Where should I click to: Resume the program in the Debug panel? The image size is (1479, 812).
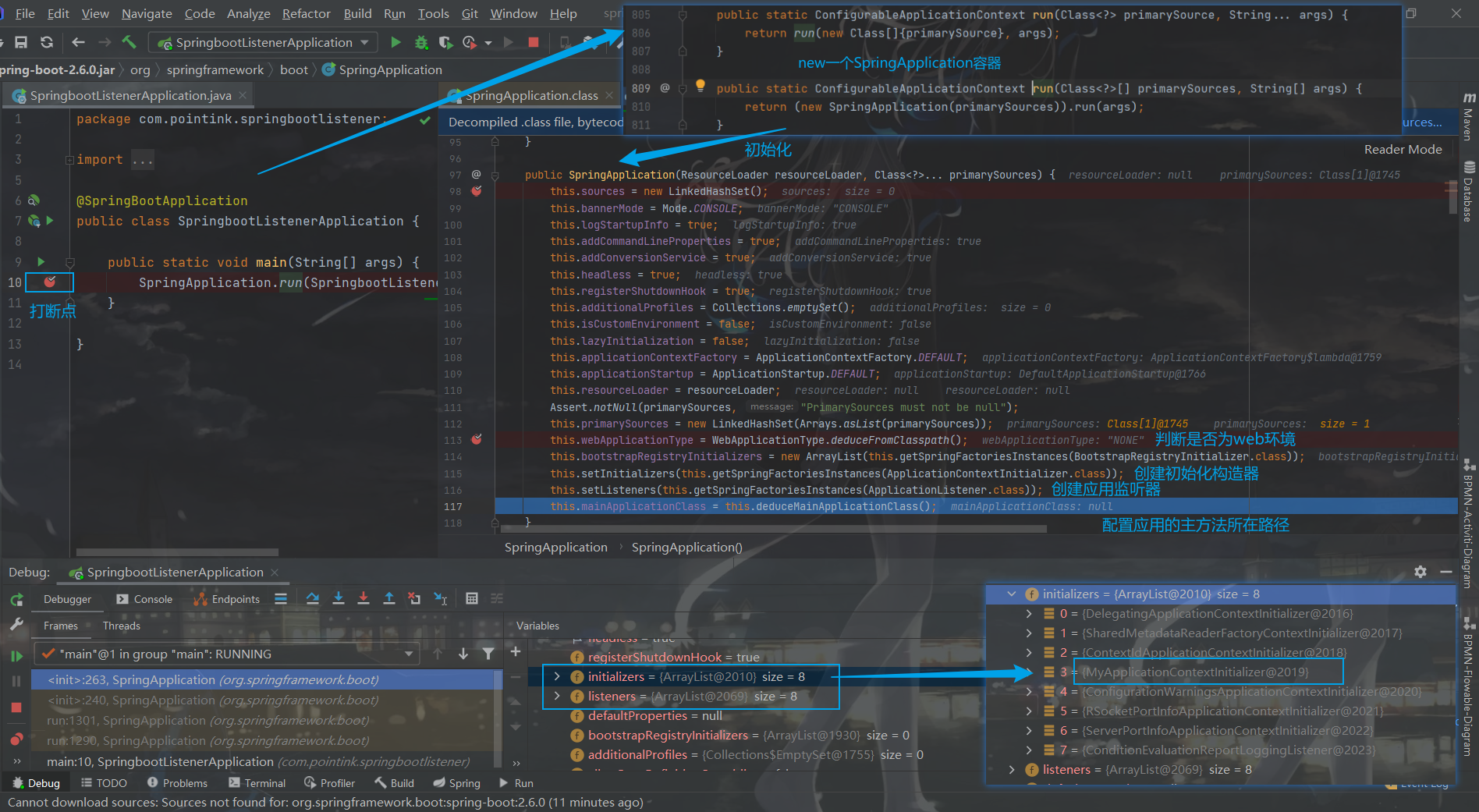(16, 656)
